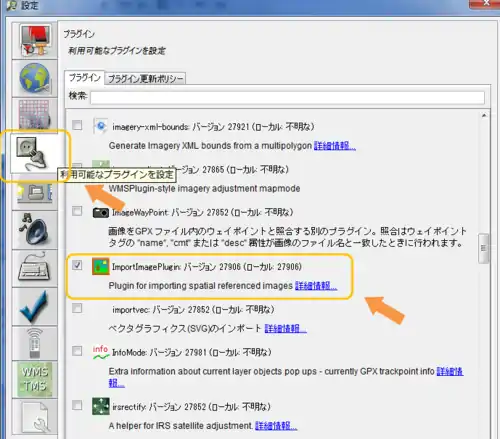The width and height of the screenshot is (500, 439).
Task: Open 詳細情報 link for importvec
Action: (285, 329)
